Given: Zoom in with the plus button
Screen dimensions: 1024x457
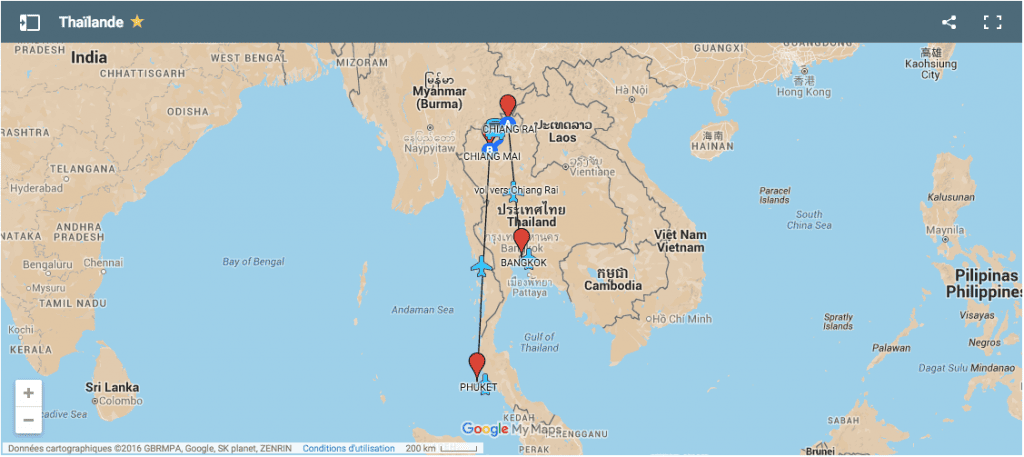Looking at the screenshot, I should (x=29, y=393).
